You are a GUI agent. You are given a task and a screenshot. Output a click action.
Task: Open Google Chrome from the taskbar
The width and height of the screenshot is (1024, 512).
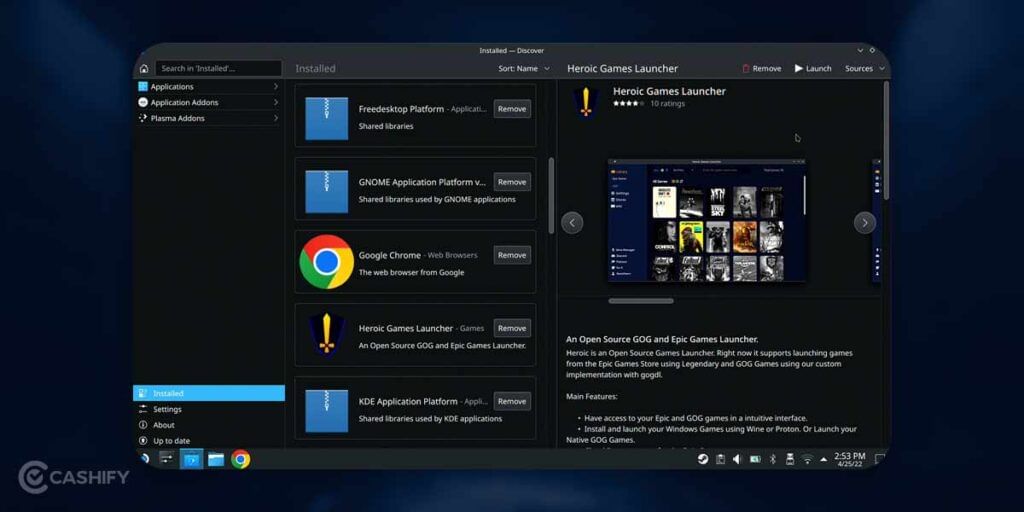240,460
